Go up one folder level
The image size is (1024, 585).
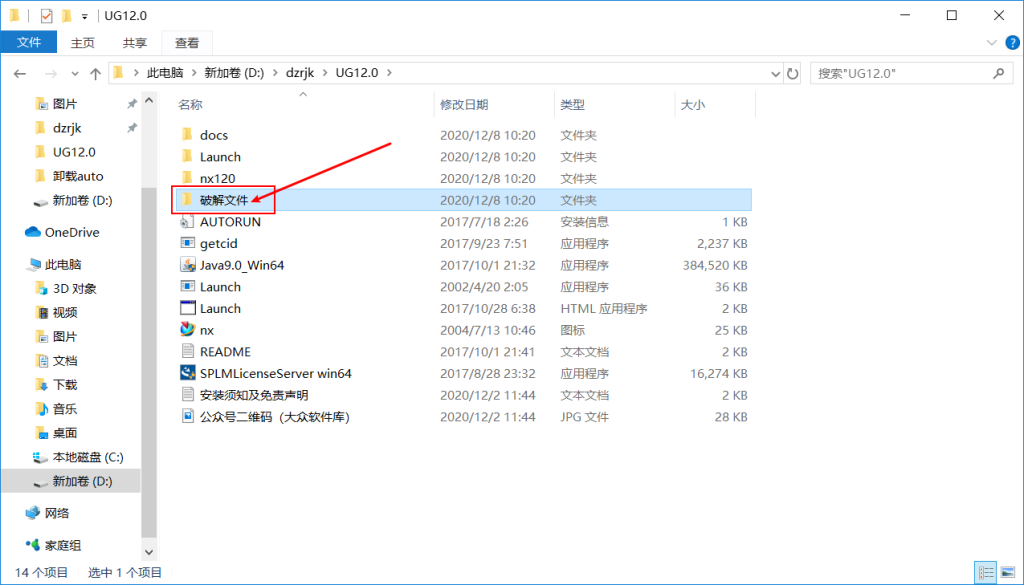96,73
